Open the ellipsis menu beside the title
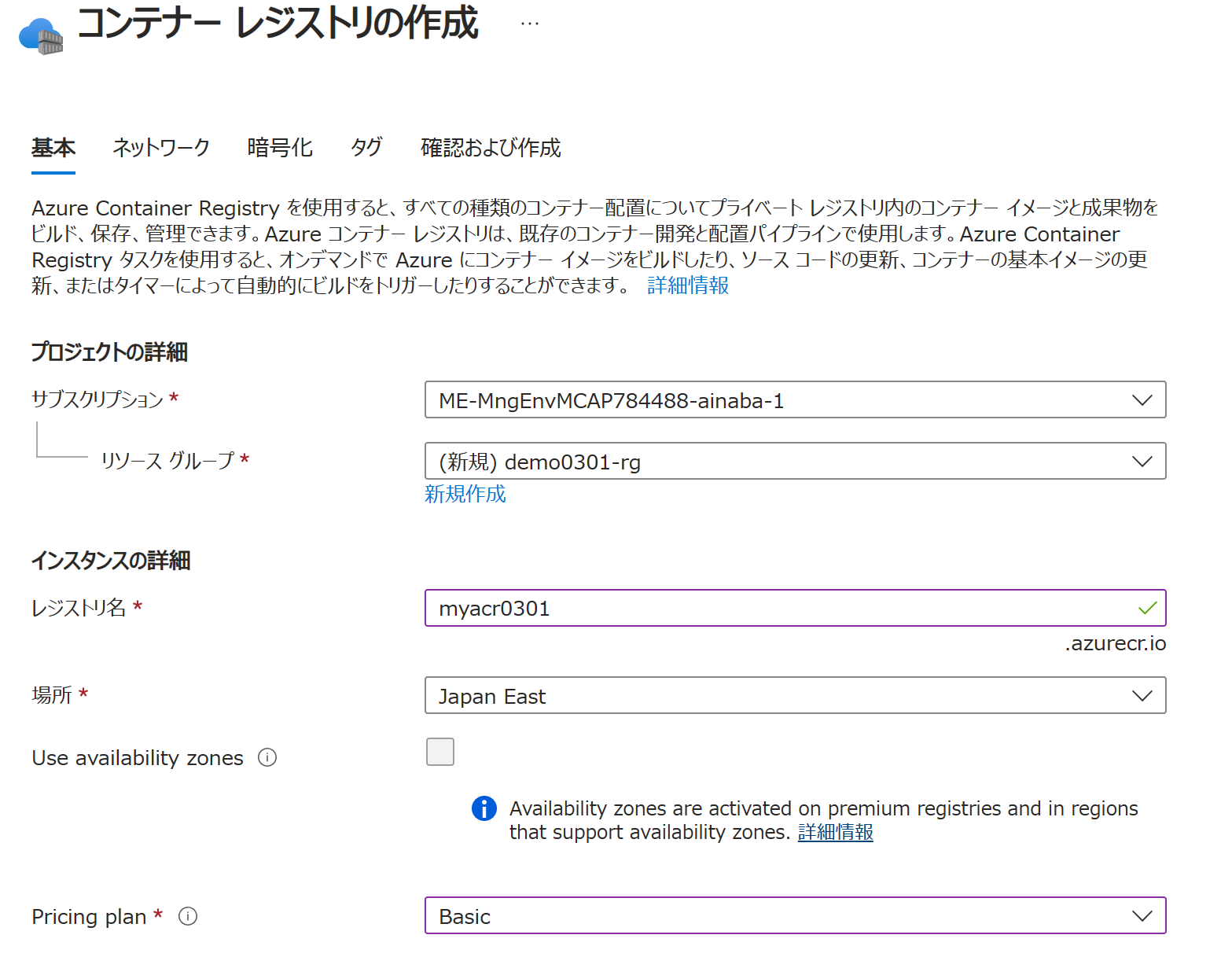Screen dimensions: 1232x979 [x=530, y=24]
